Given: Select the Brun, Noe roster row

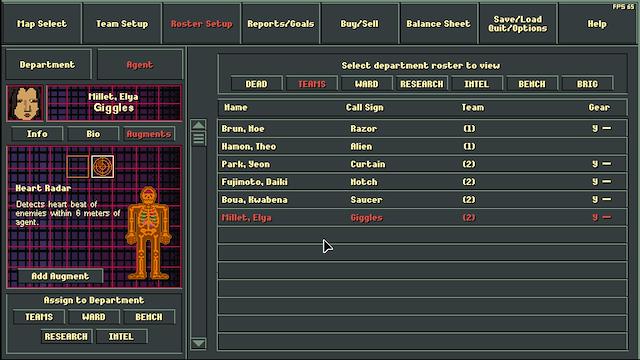Looking at the screenshot, I should pos(422,129).
